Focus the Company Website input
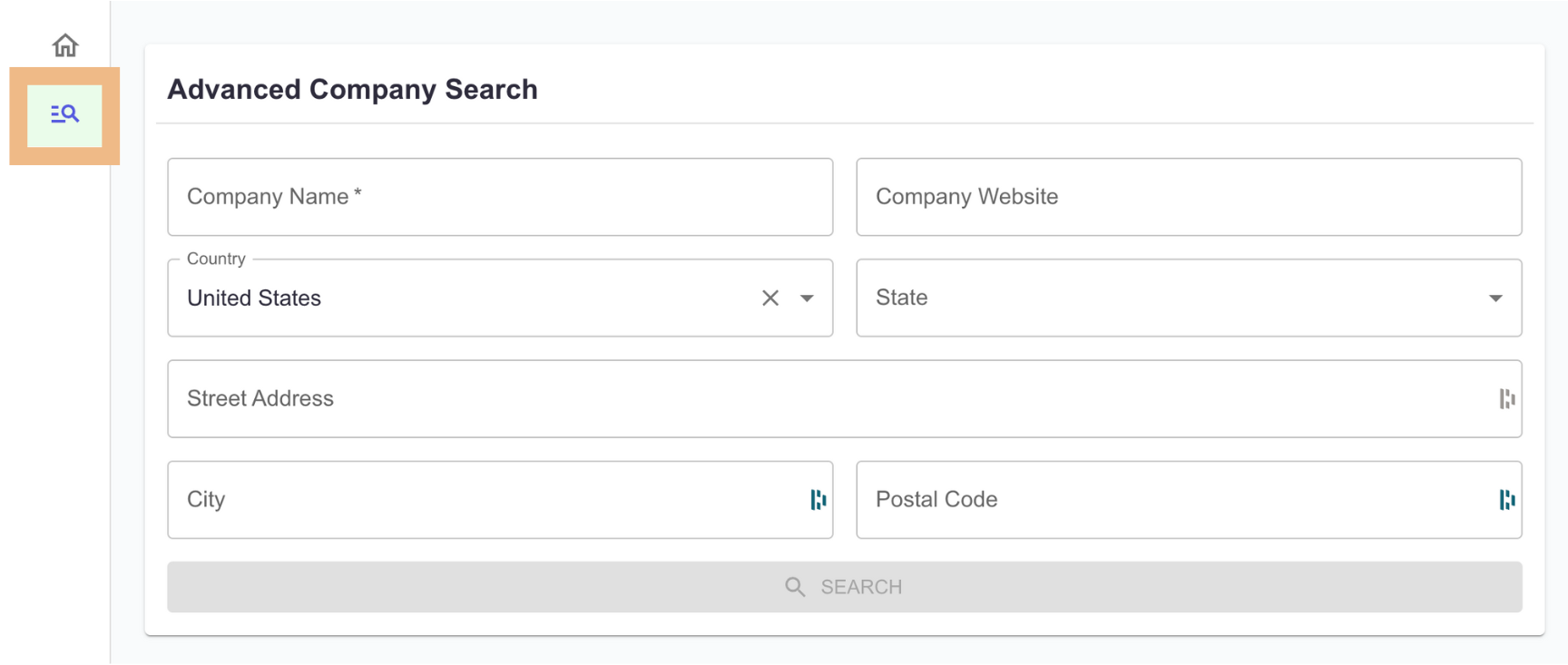This screenshot has height=665, width=1568. 1189,197
